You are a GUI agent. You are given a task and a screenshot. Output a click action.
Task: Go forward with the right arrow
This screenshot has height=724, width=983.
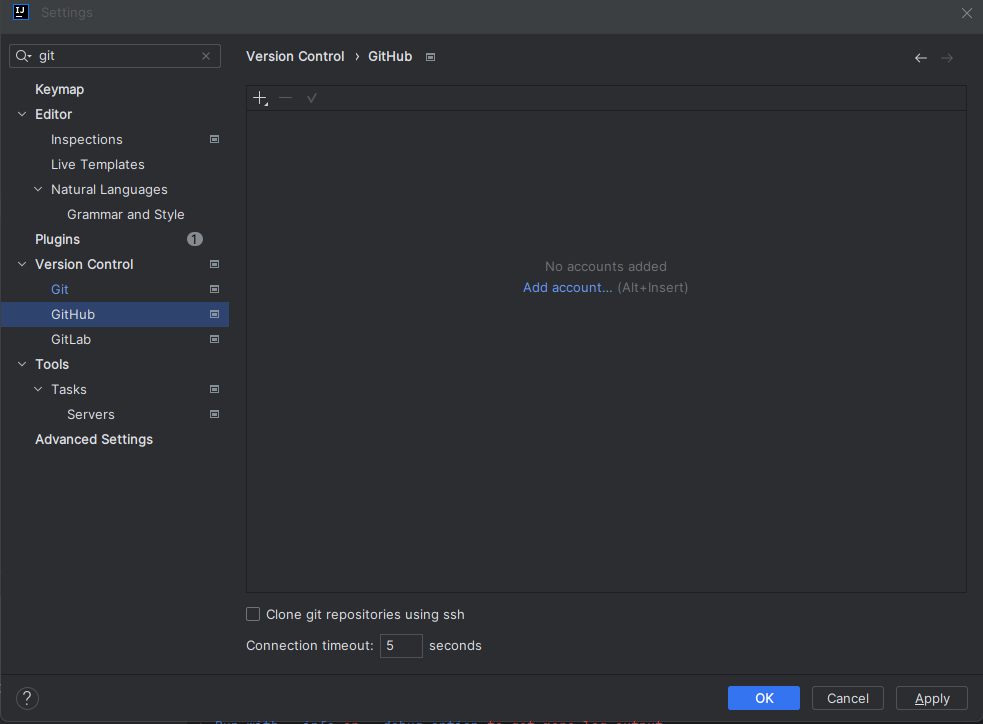pos(947,58)
